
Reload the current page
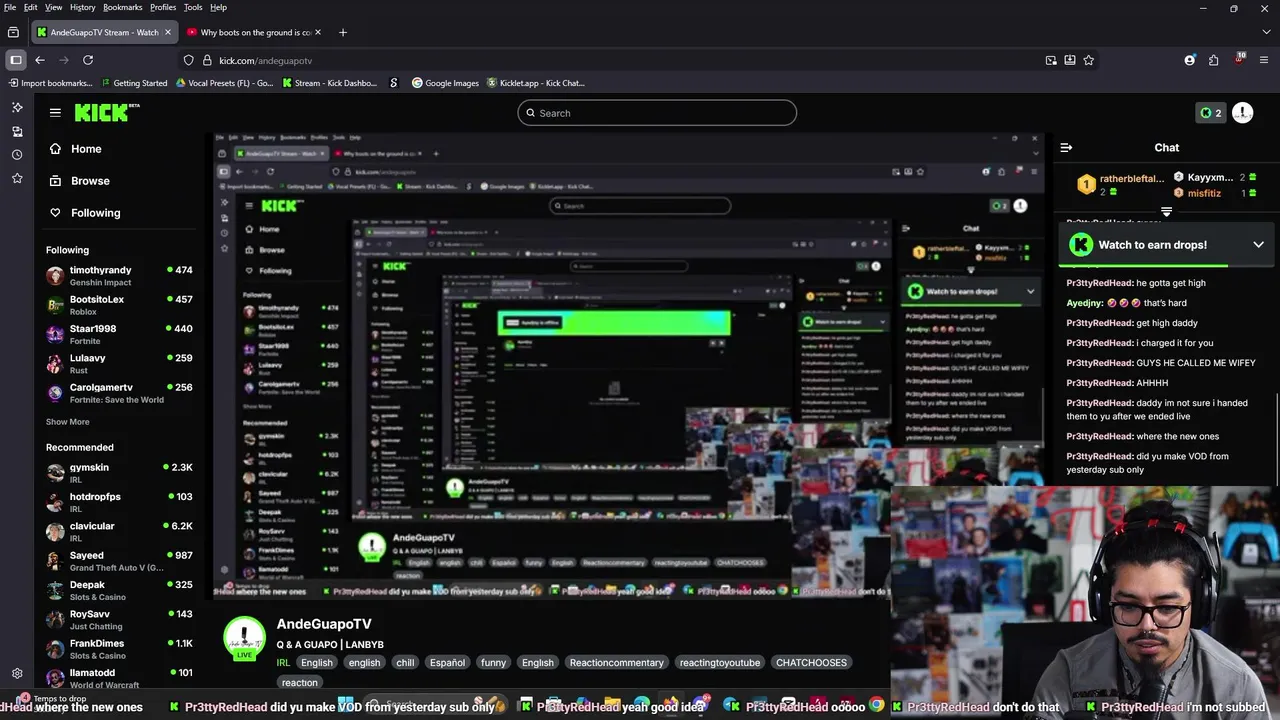88,60
